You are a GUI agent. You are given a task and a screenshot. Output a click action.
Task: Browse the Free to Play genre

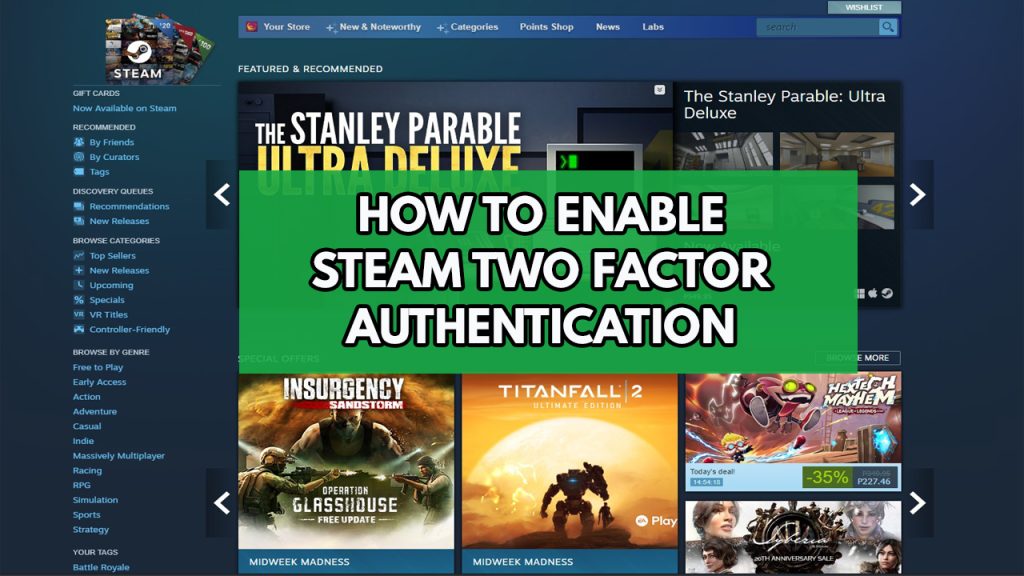[x=98, y=367]
